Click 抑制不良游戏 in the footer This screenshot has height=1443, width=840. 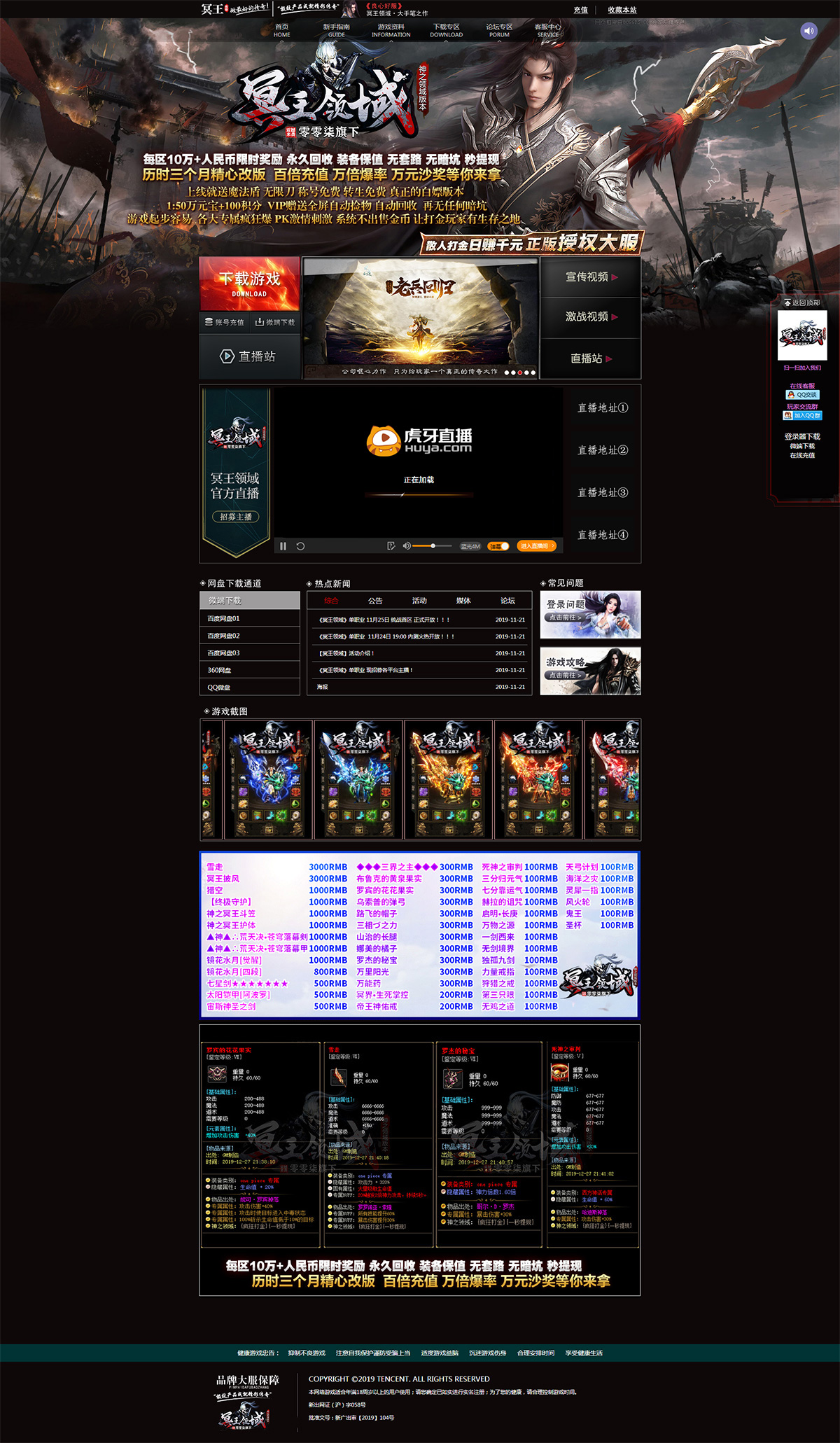(x=307, y=1353)
